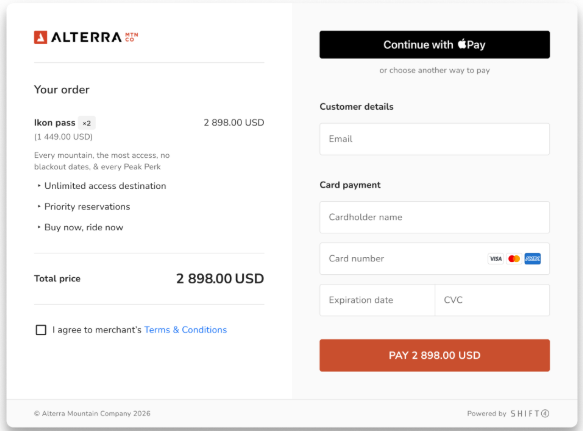This screenshot has height=431, width=583.
Task: Focus the Cardholder name field
Action: pos(434,217)
